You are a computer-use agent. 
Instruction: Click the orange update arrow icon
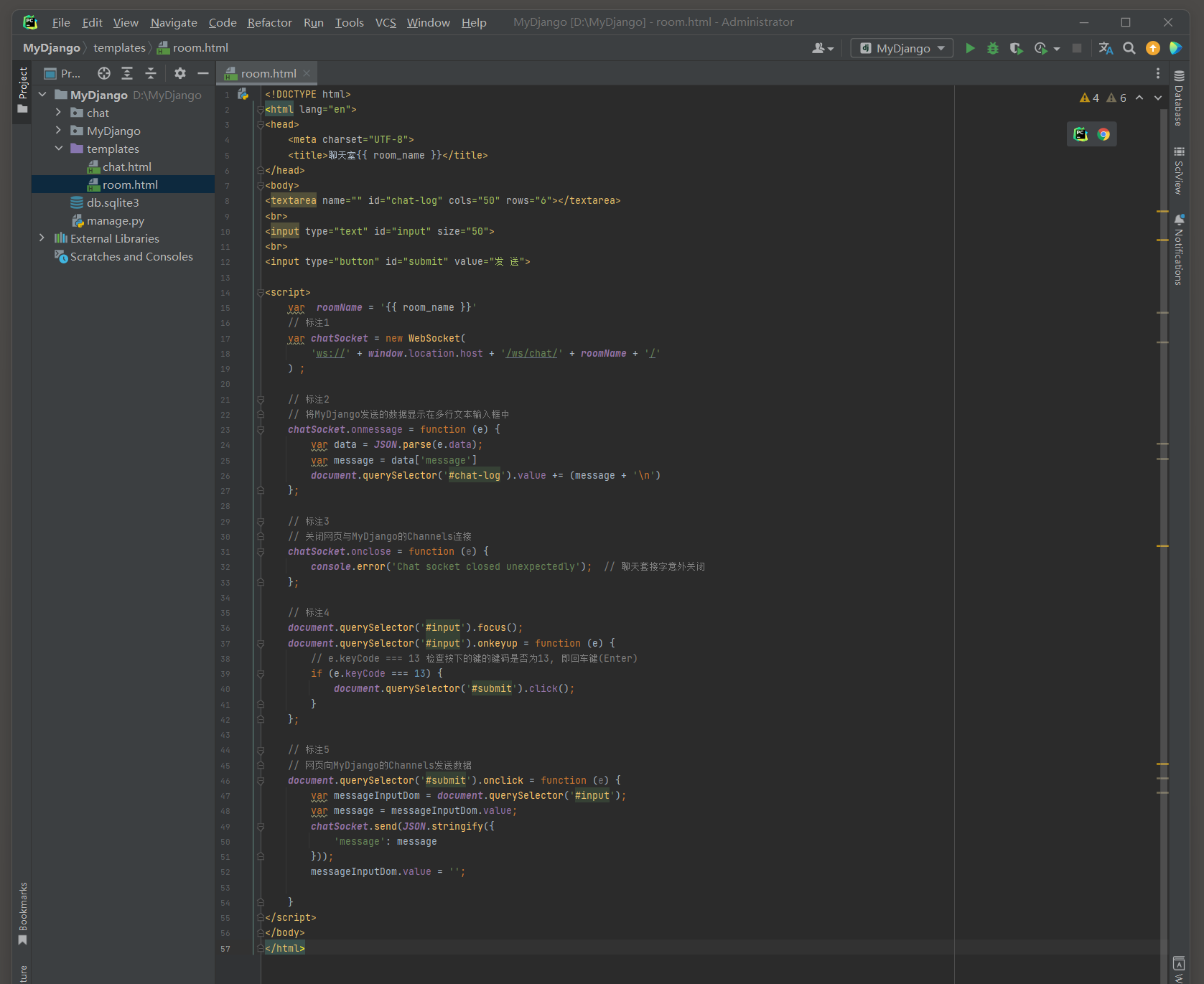click(x=1153, y=48)
